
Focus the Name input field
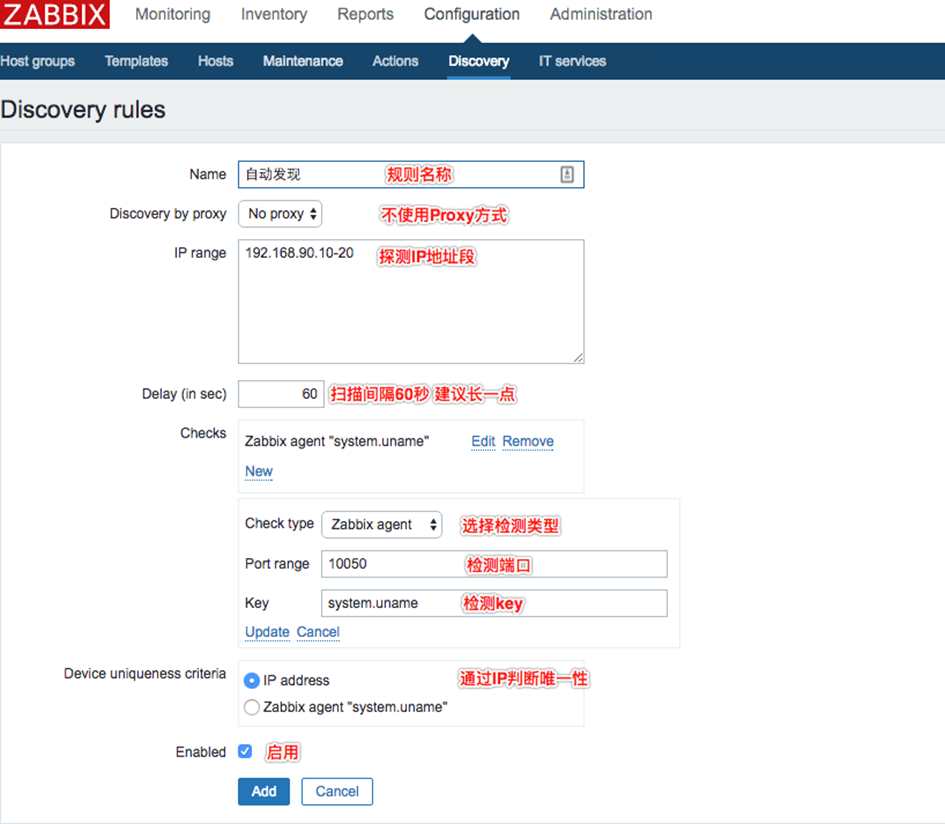(x=411, y=174)
